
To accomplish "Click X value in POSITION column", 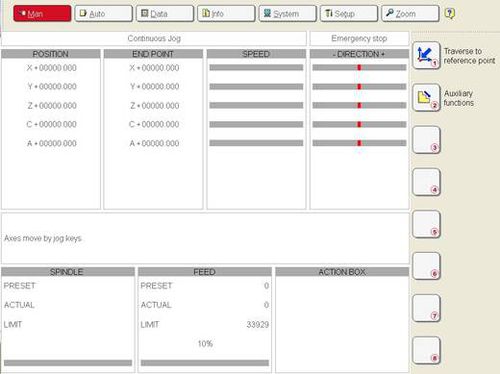I will pyautogui.click(x=52, y=68).
